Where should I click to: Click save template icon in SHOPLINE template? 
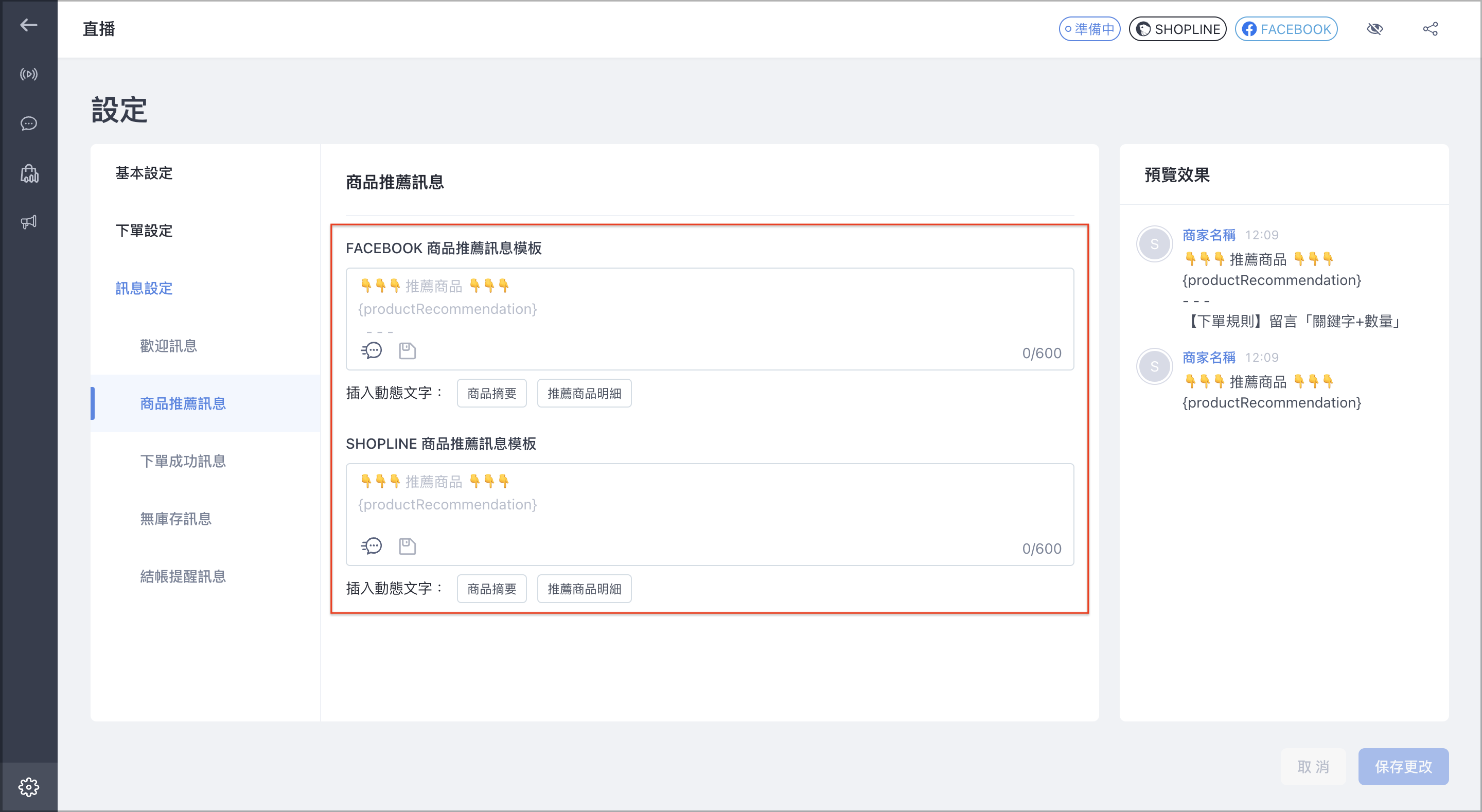408,545
